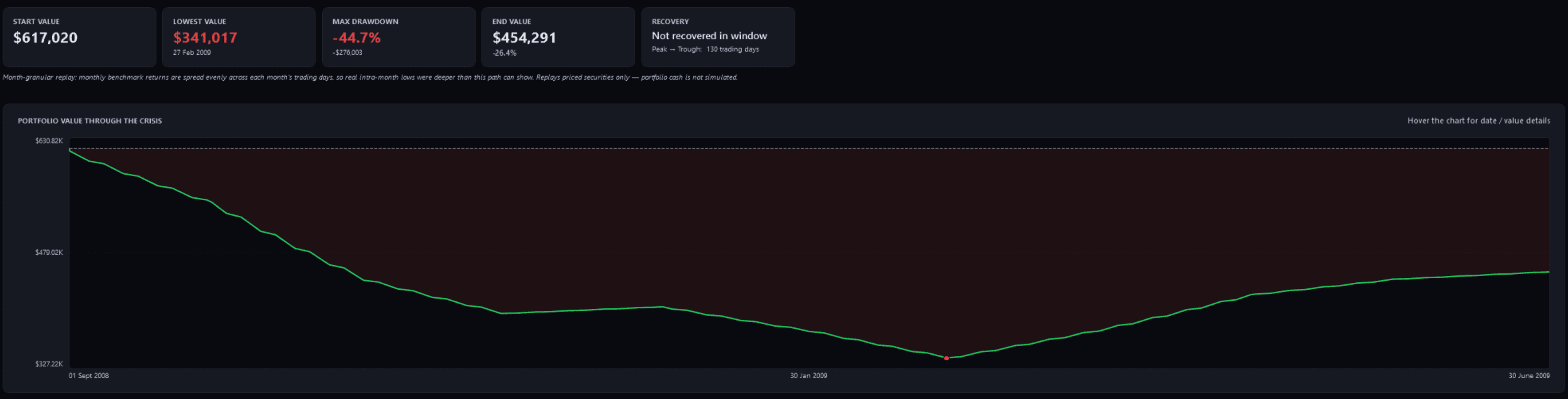This screenshot has height=399, width=1568.
Task: Click the $630.82K y-axis label
Action: click(x=49, y=141)
